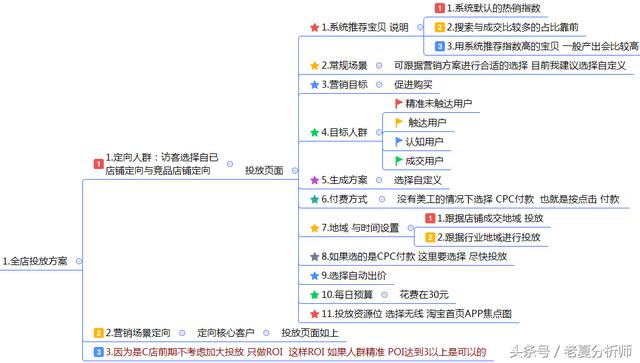This screenshot has width=640, height=363.
Task: Click priority 1 badge on 系统默认的热销指数
Action: coord(440,8)
